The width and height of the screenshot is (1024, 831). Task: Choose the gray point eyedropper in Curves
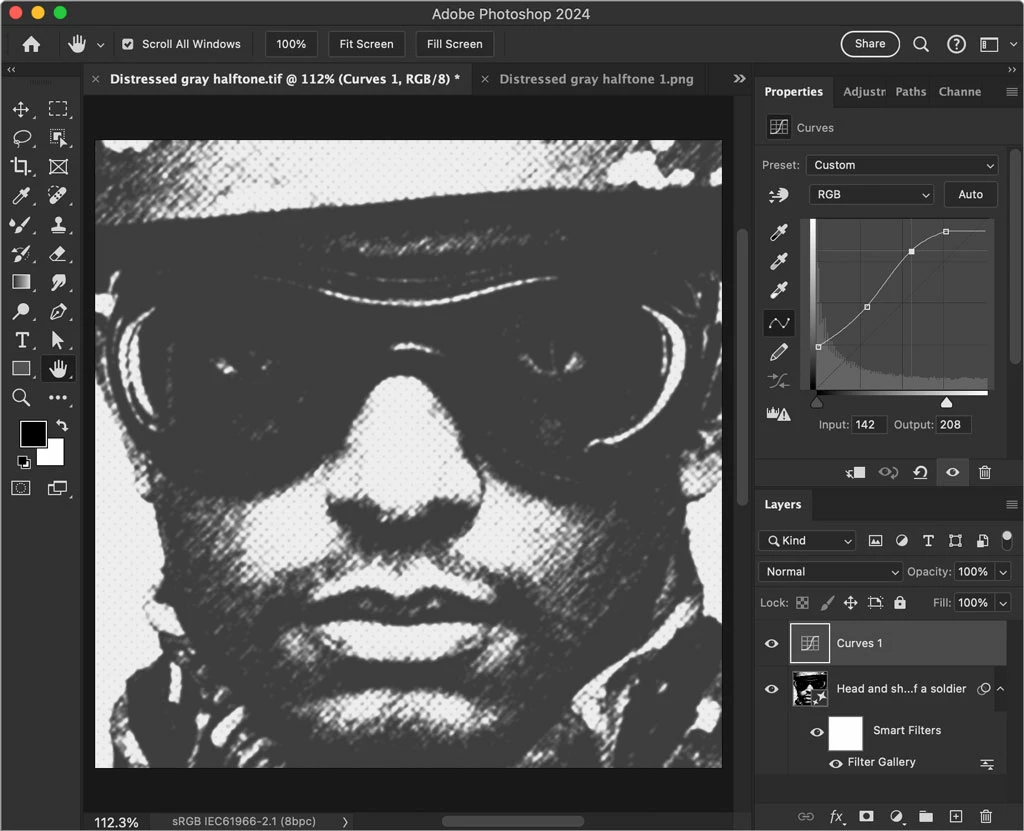coord(778,261)
